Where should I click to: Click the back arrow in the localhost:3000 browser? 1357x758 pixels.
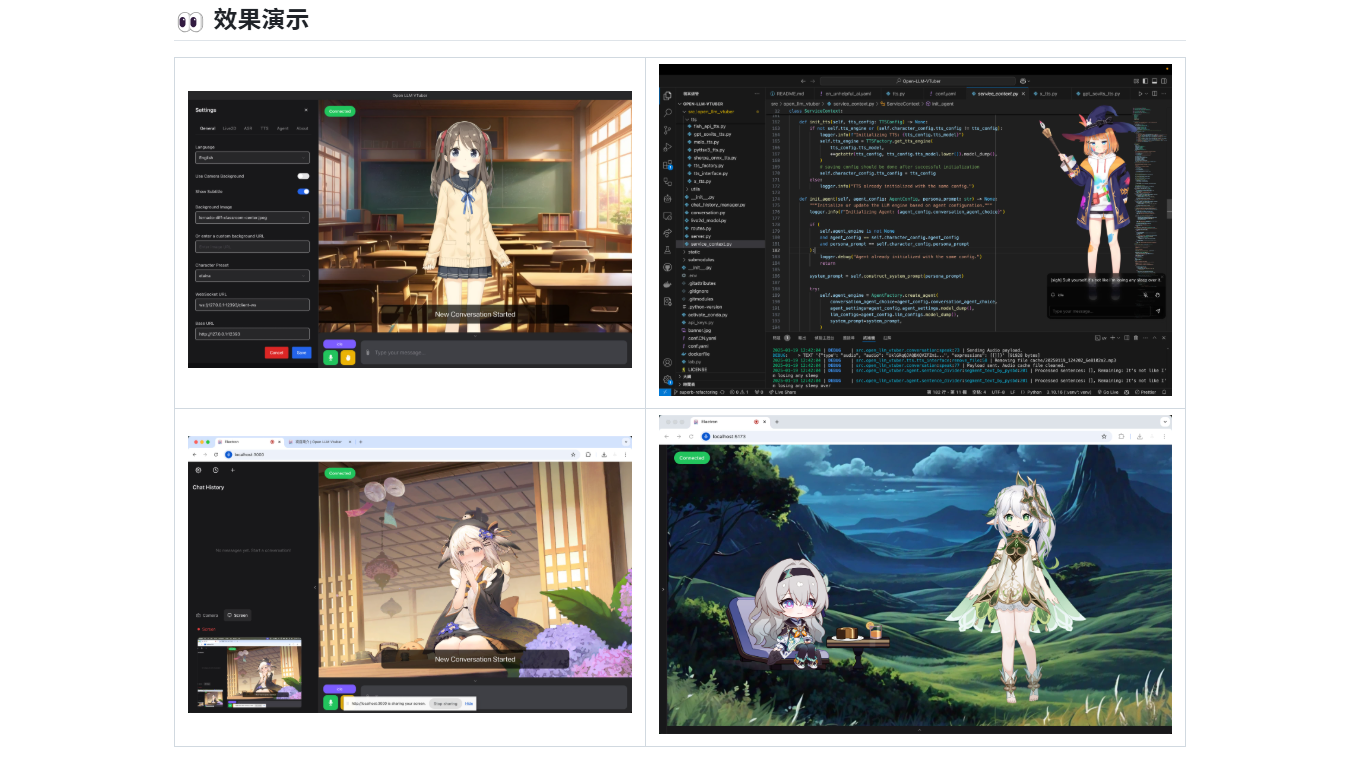pyautogui.click(x=194, y=454)
